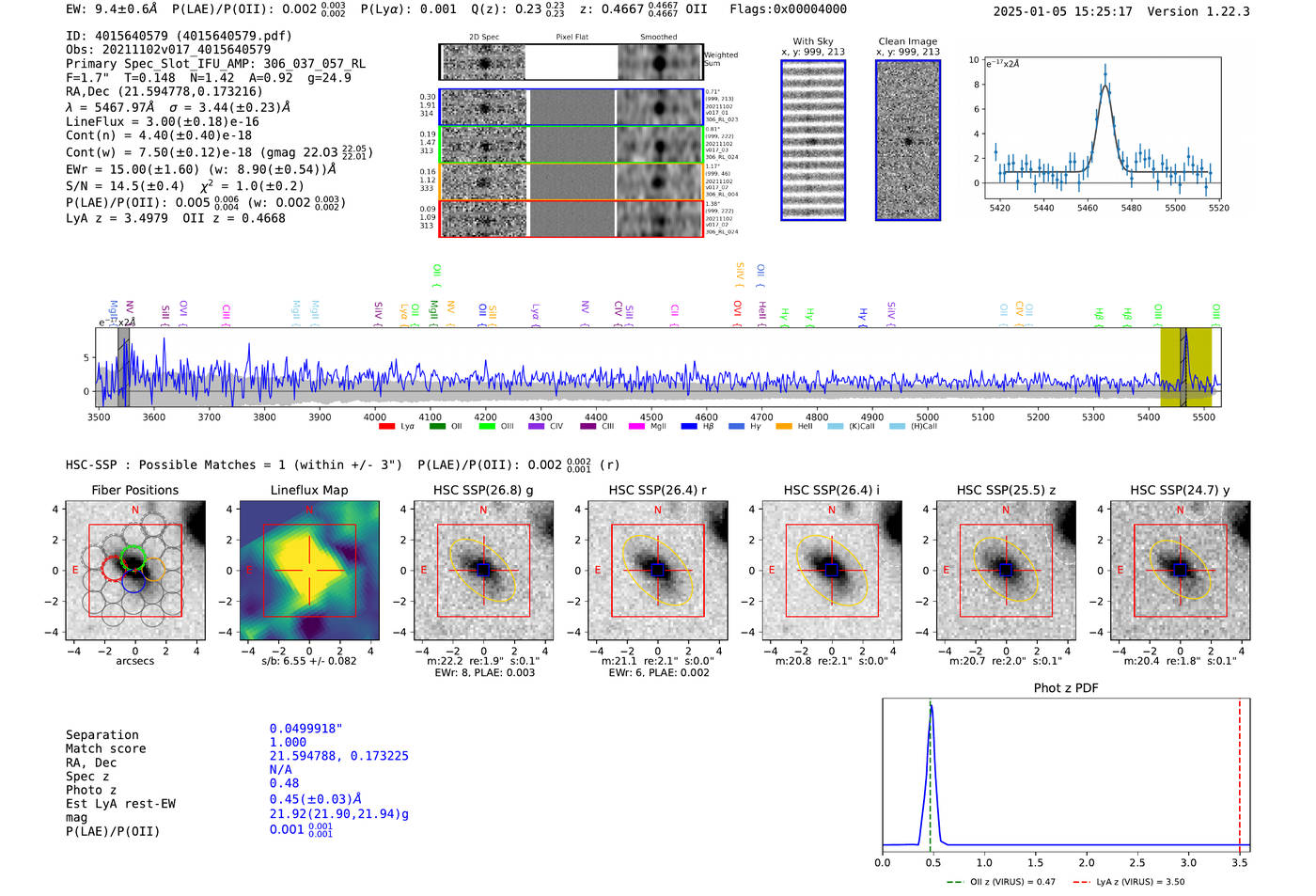Open the Lineflux Map panel
Viewport: 1316px width, 896px height.
309,570
